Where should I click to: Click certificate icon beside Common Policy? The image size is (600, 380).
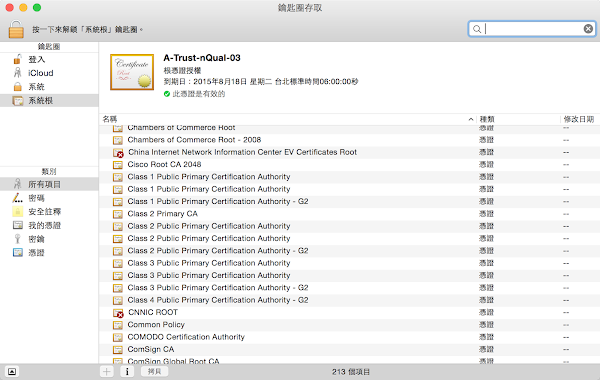pyautogui.click(x=117, y=325)
